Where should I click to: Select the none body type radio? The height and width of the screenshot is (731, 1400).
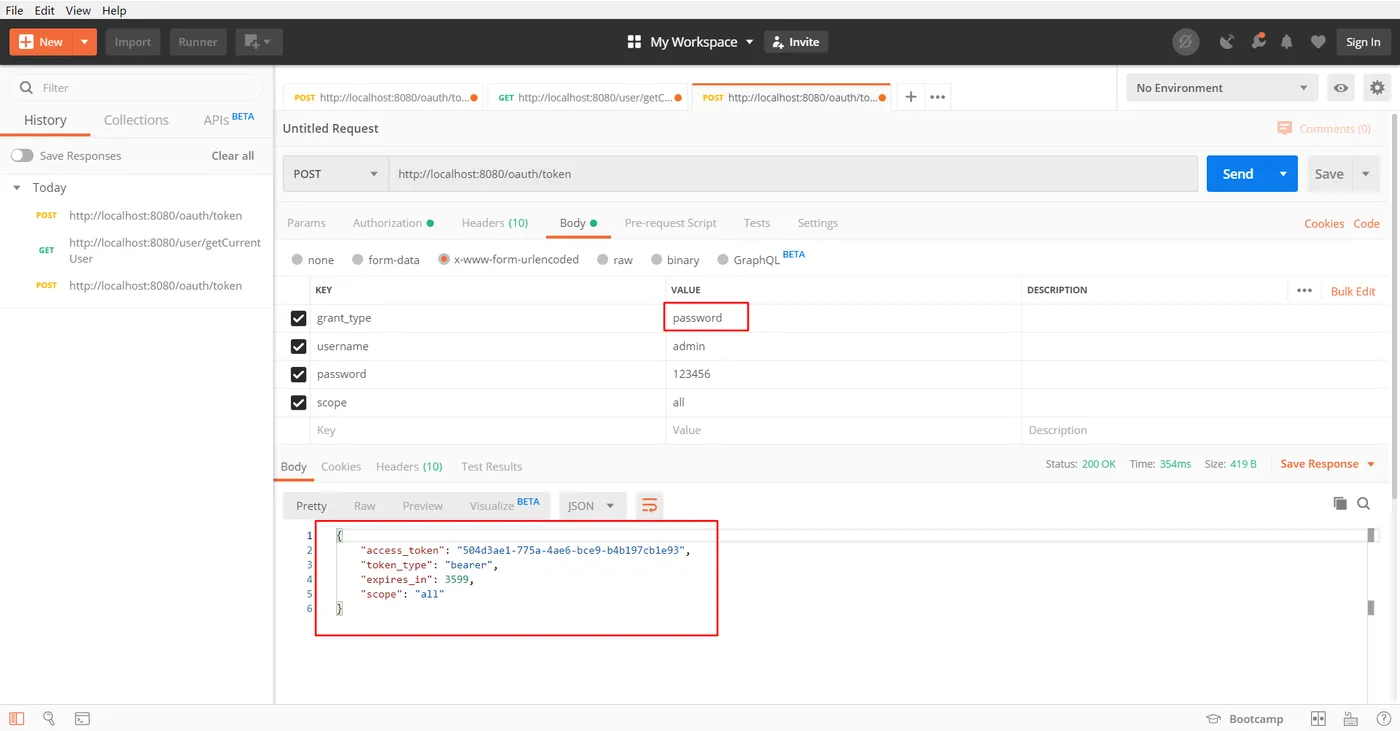tap(297, 259)
